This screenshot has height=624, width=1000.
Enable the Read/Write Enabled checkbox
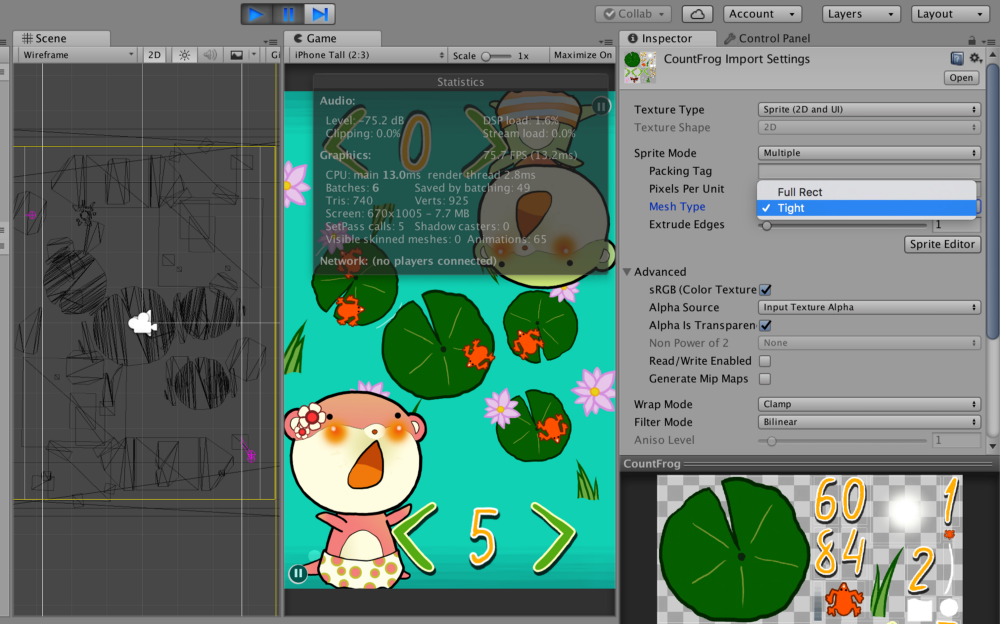(x=765, y=361)
